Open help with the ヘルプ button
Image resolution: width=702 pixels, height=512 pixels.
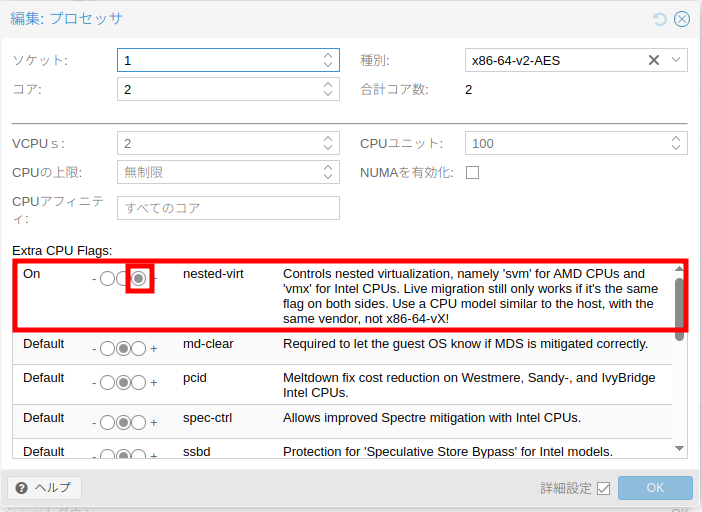tap(44, 487)
